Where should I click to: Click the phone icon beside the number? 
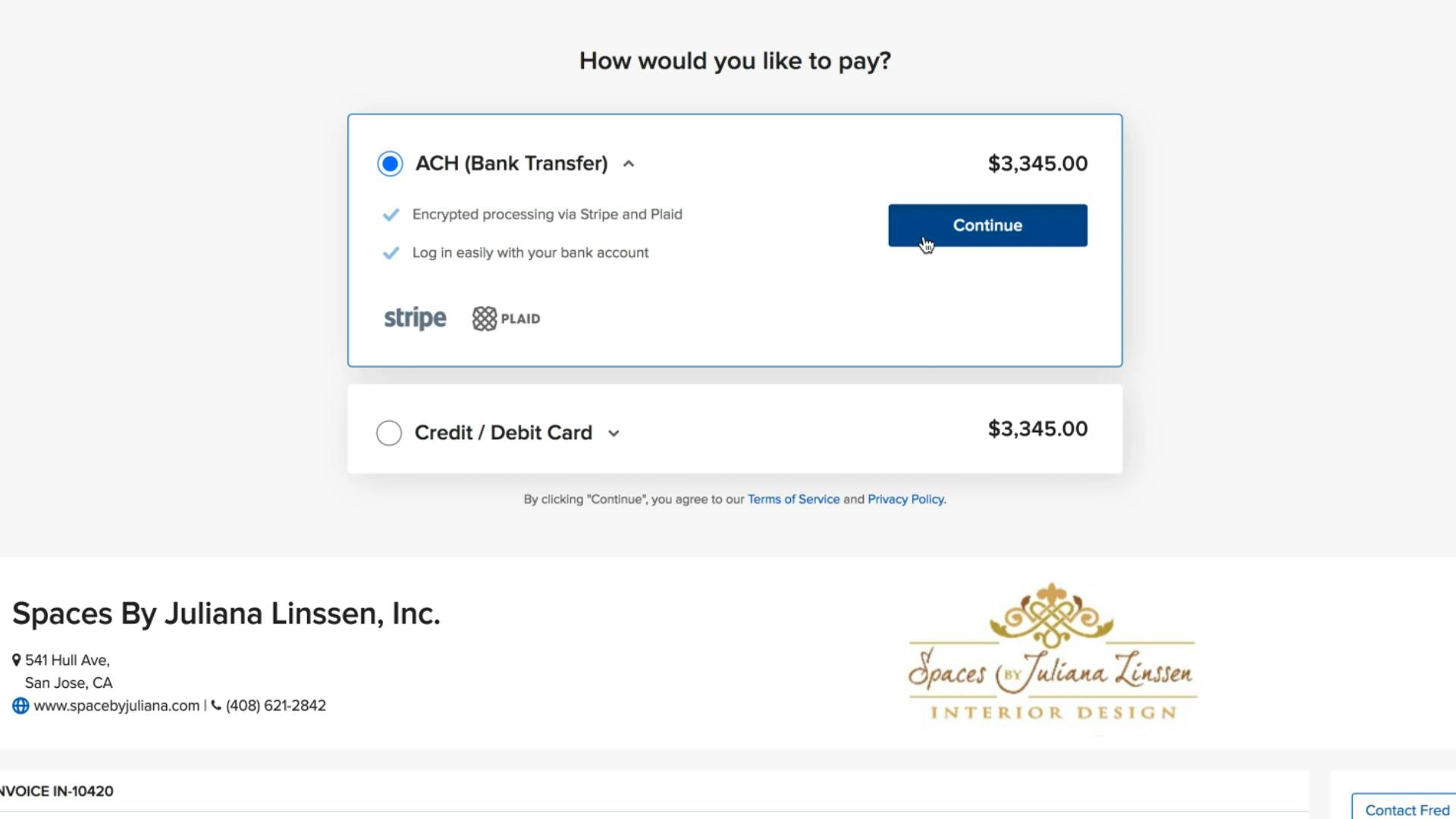[x=216, y=706]
